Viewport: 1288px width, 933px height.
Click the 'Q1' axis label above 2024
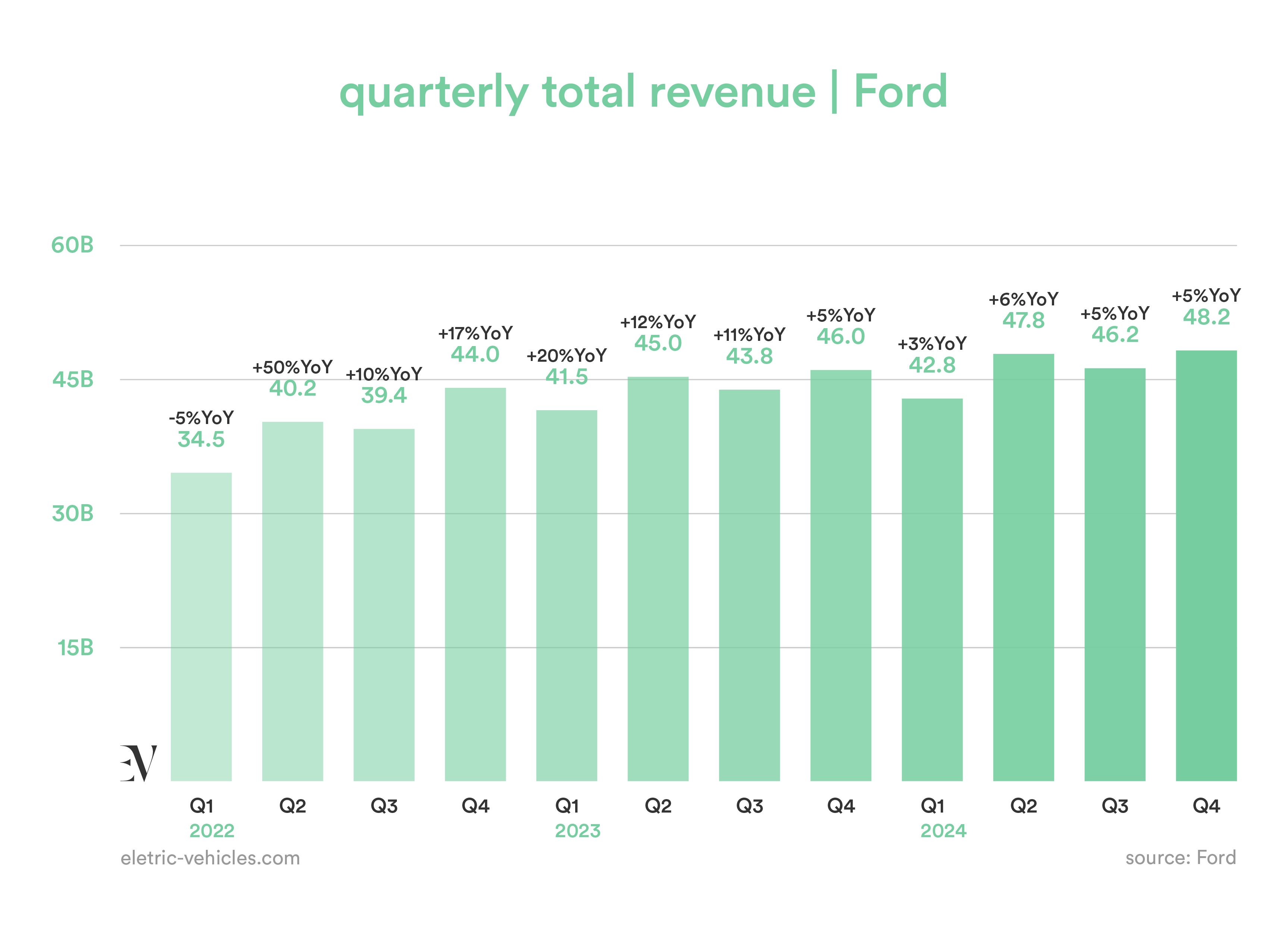click(x=933, y=806)
